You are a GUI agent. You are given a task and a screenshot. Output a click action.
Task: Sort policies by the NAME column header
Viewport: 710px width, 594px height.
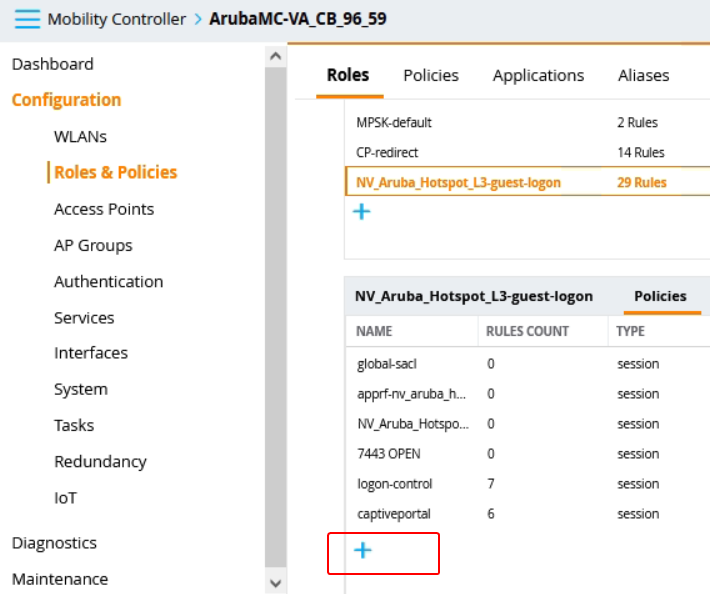point(374,331)
